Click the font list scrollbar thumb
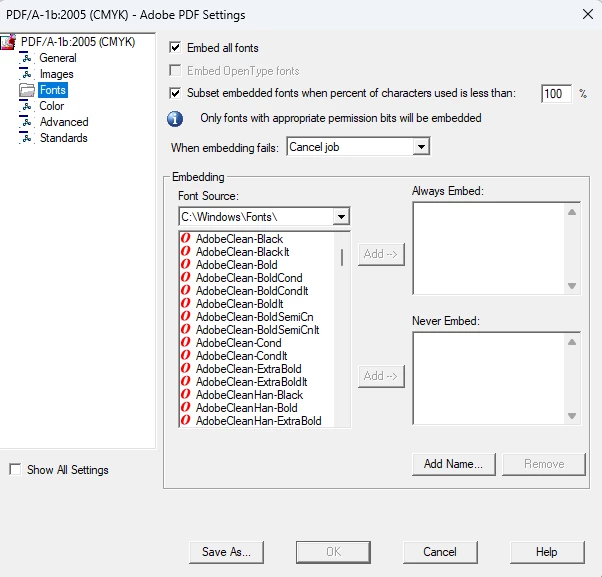This screenshot has width=602, height=577. pyautogui.click(x=342, y=257)
